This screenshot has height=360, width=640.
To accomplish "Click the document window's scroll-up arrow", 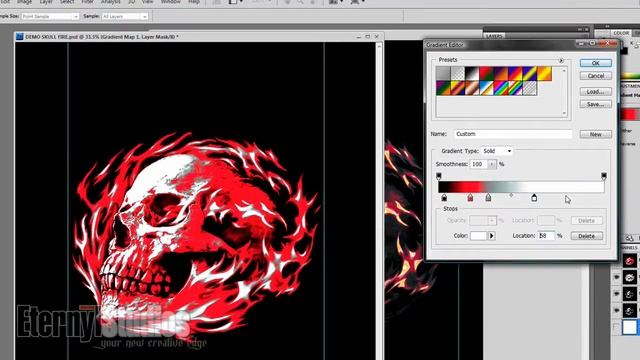I will [x=379, y=46].
